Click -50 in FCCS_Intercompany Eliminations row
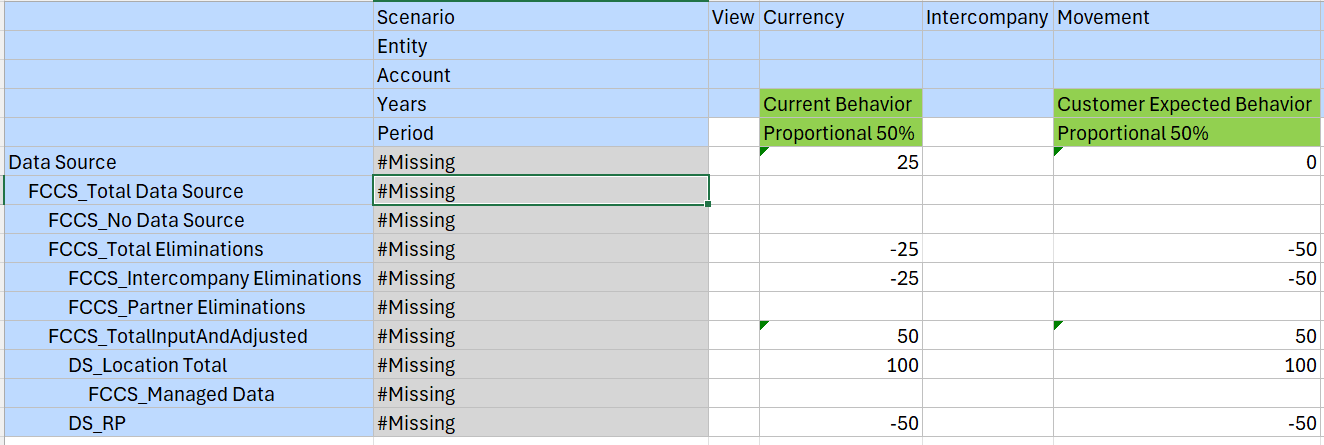This screenshot has height=445, width=1324. tap(1188, 278)
